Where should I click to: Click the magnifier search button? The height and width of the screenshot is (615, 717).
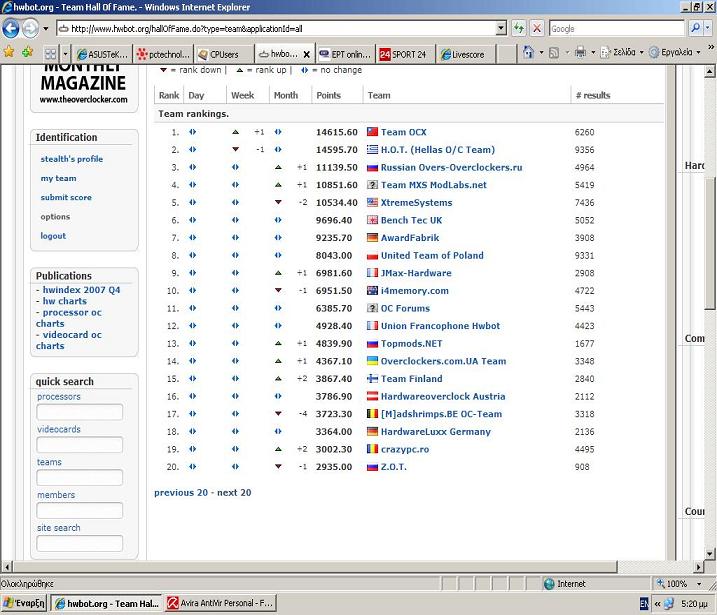(696, 28)
